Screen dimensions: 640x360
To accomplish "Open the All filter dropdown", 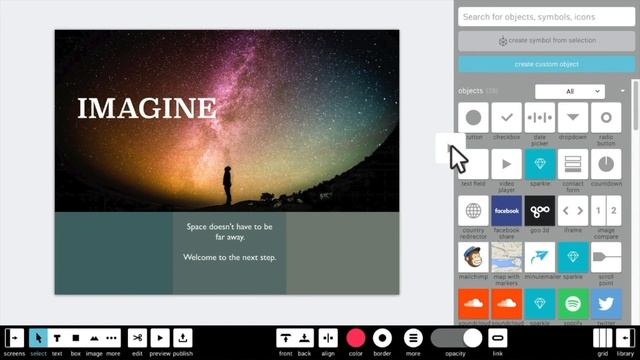I will 570,91.
